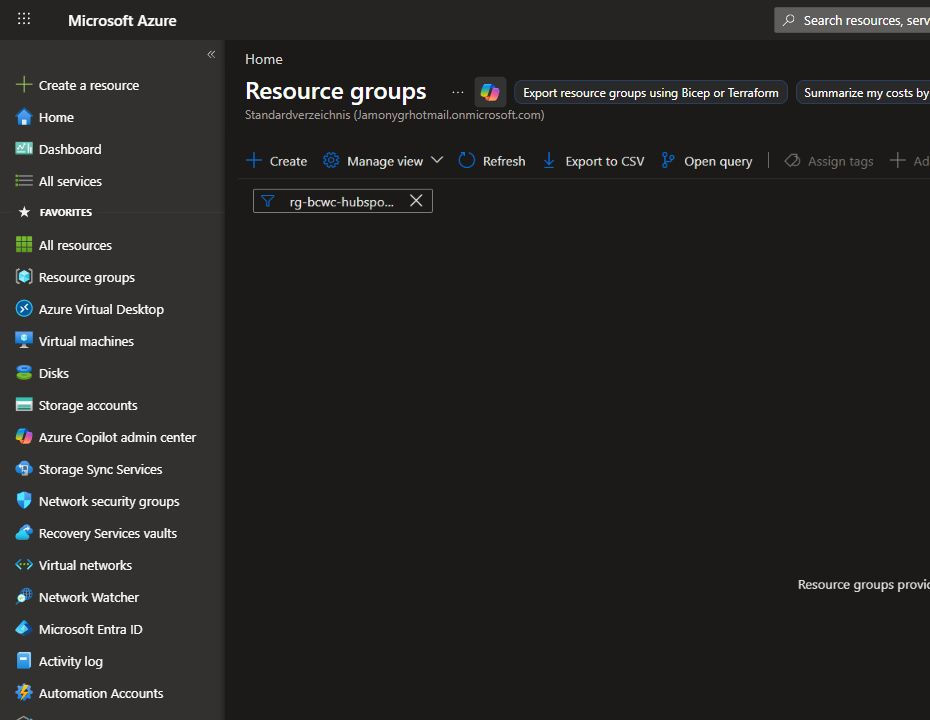
Task: Click the Favorites star icon
Action: [x=24, y=212]
